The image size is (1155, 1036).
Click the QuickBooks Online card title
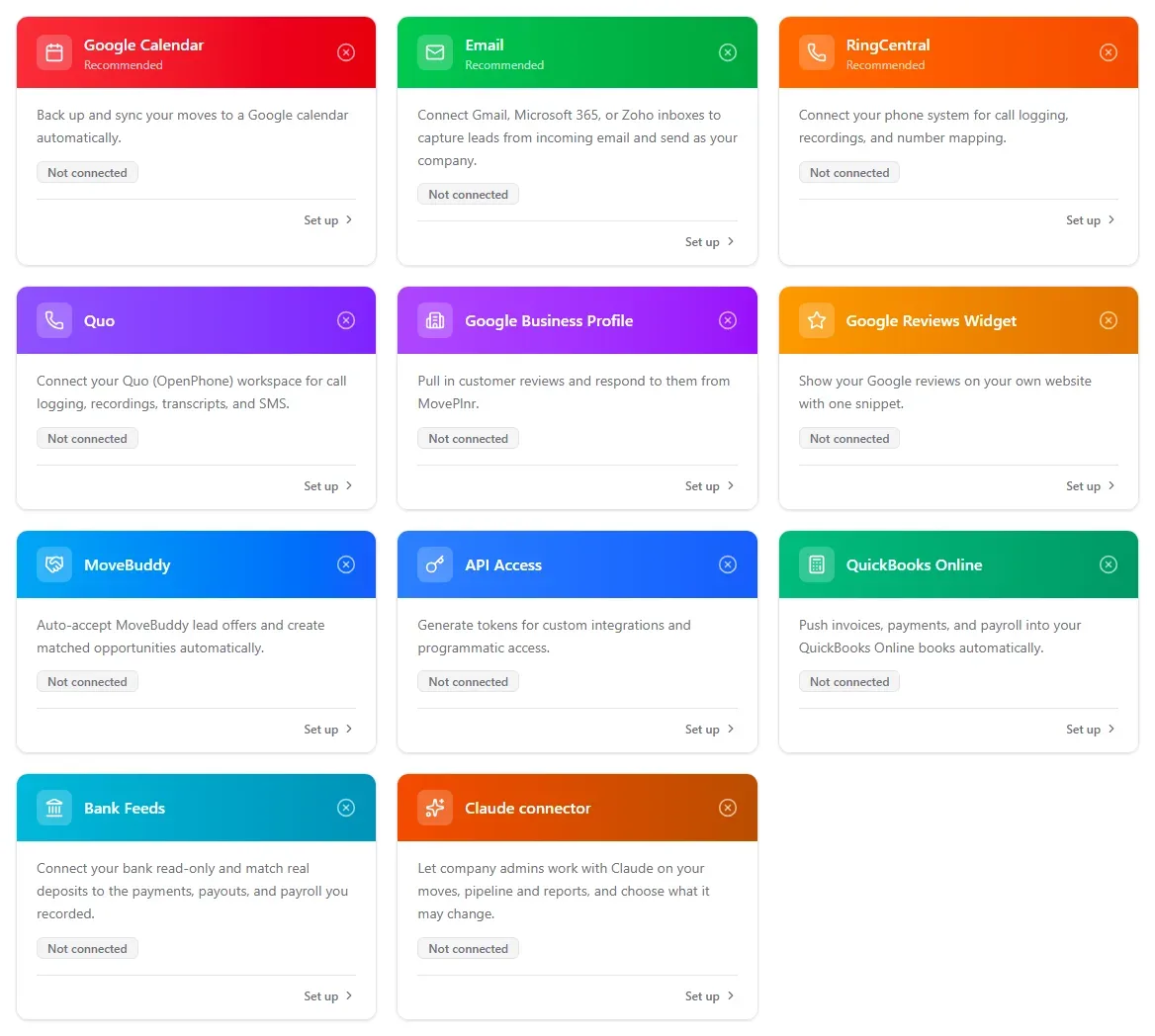[x=914, y=564]
